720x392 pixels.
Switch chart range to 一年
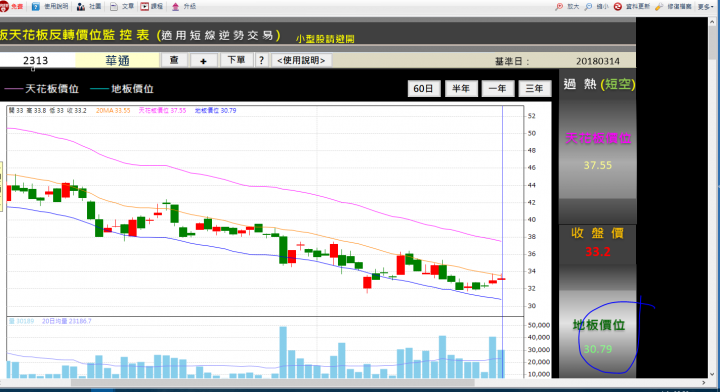(x=498, y=89)
